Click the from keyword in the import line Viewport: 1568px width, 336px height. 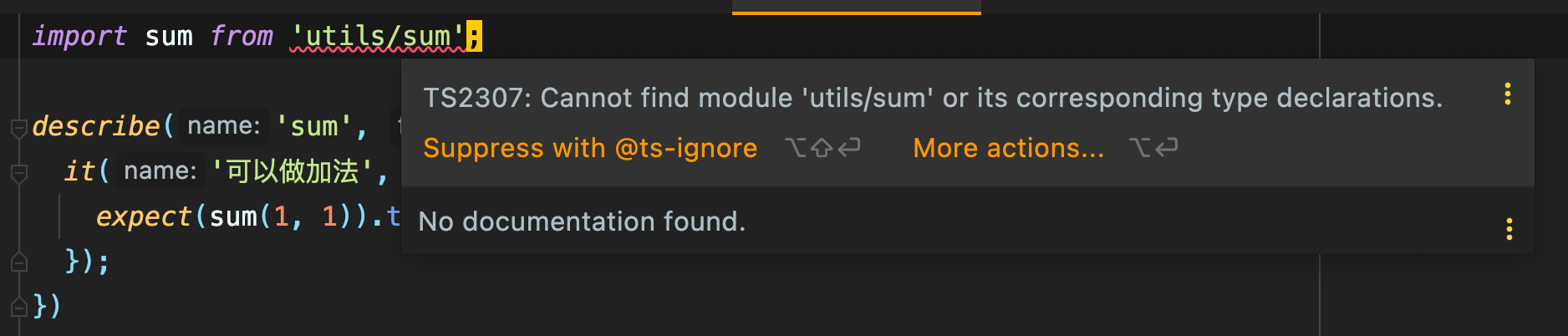241,37
